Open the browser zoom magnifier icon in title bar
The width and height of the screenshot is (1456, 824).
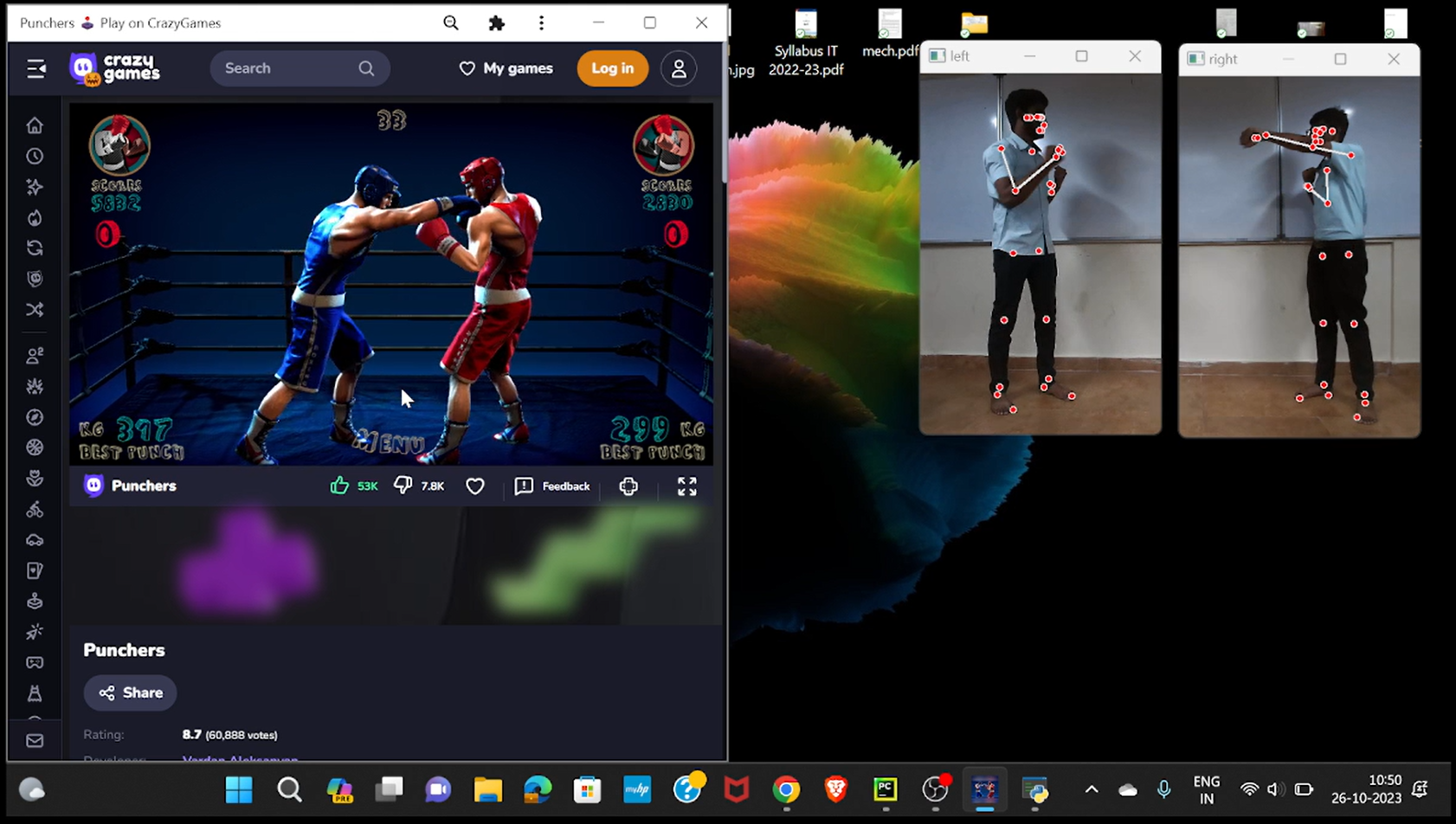point(451,23)
